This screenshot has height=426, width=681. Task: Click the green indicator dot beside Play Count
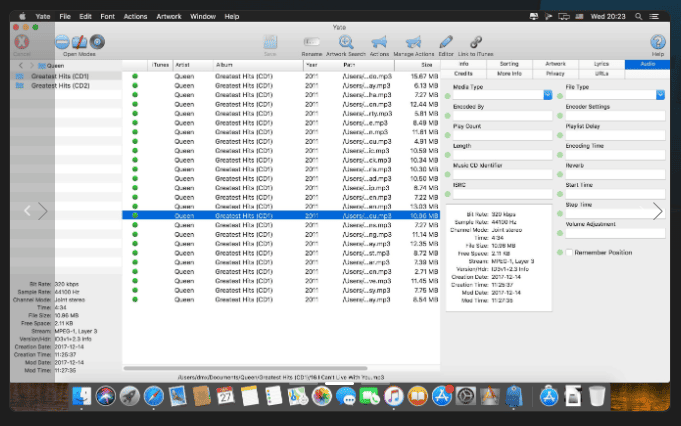pyautogui.click(x=448, y=135)
